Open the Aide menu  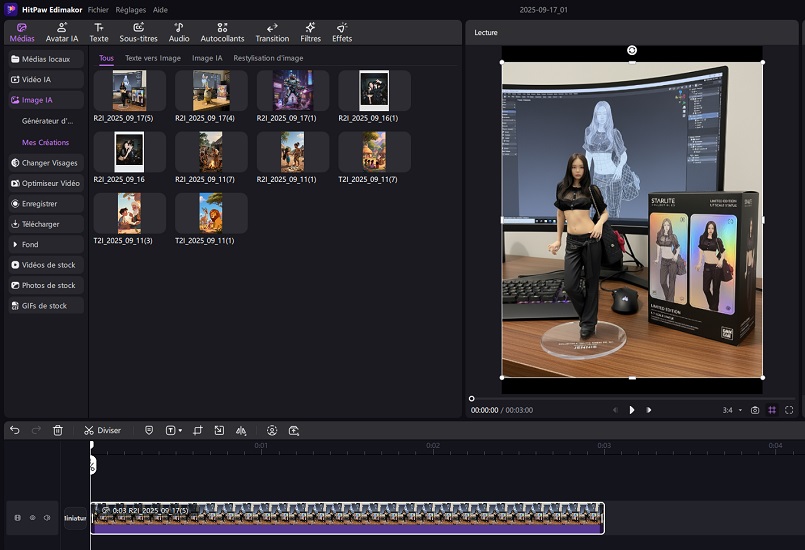pos(160,10)
